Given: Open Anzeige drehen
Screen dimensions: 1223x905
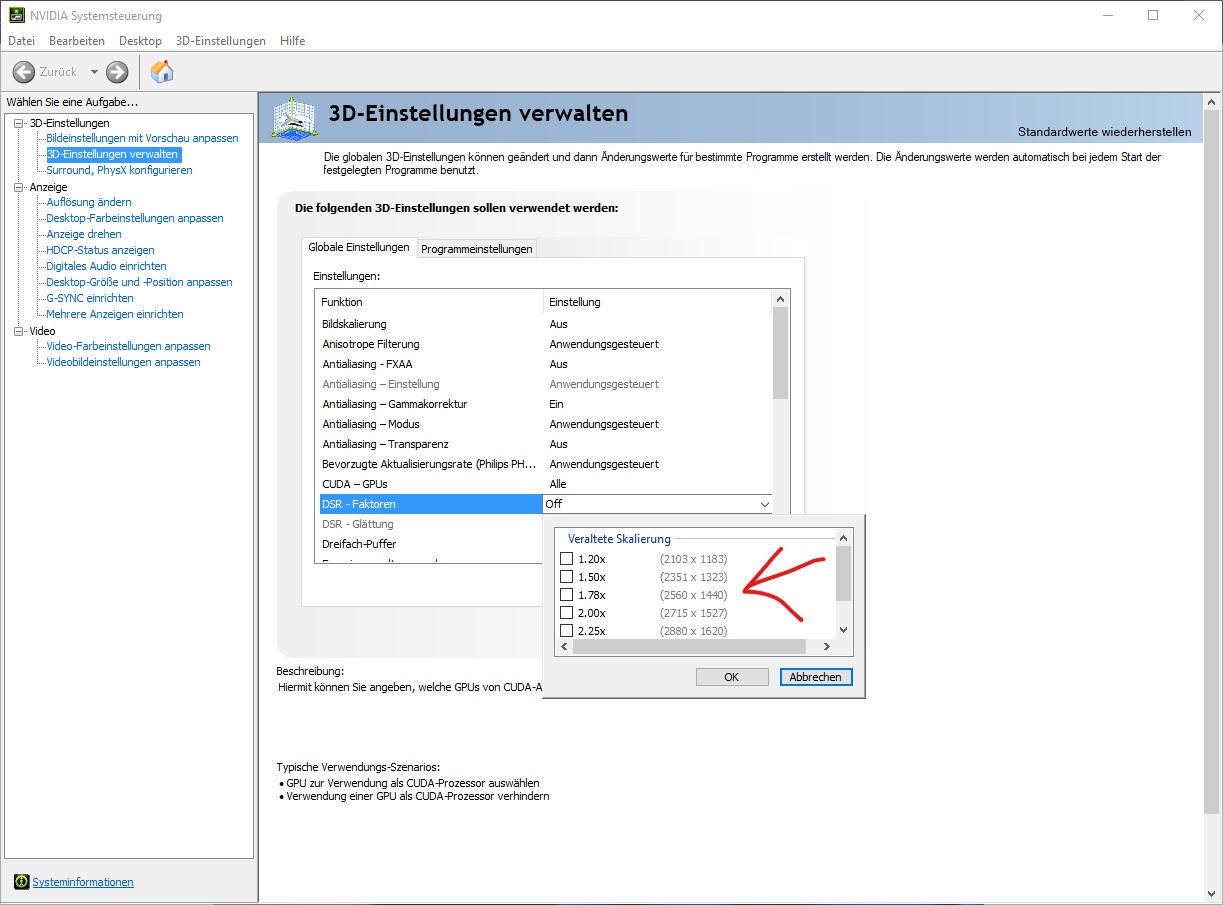Looking at the screenshot, I should tap(84, 234).
